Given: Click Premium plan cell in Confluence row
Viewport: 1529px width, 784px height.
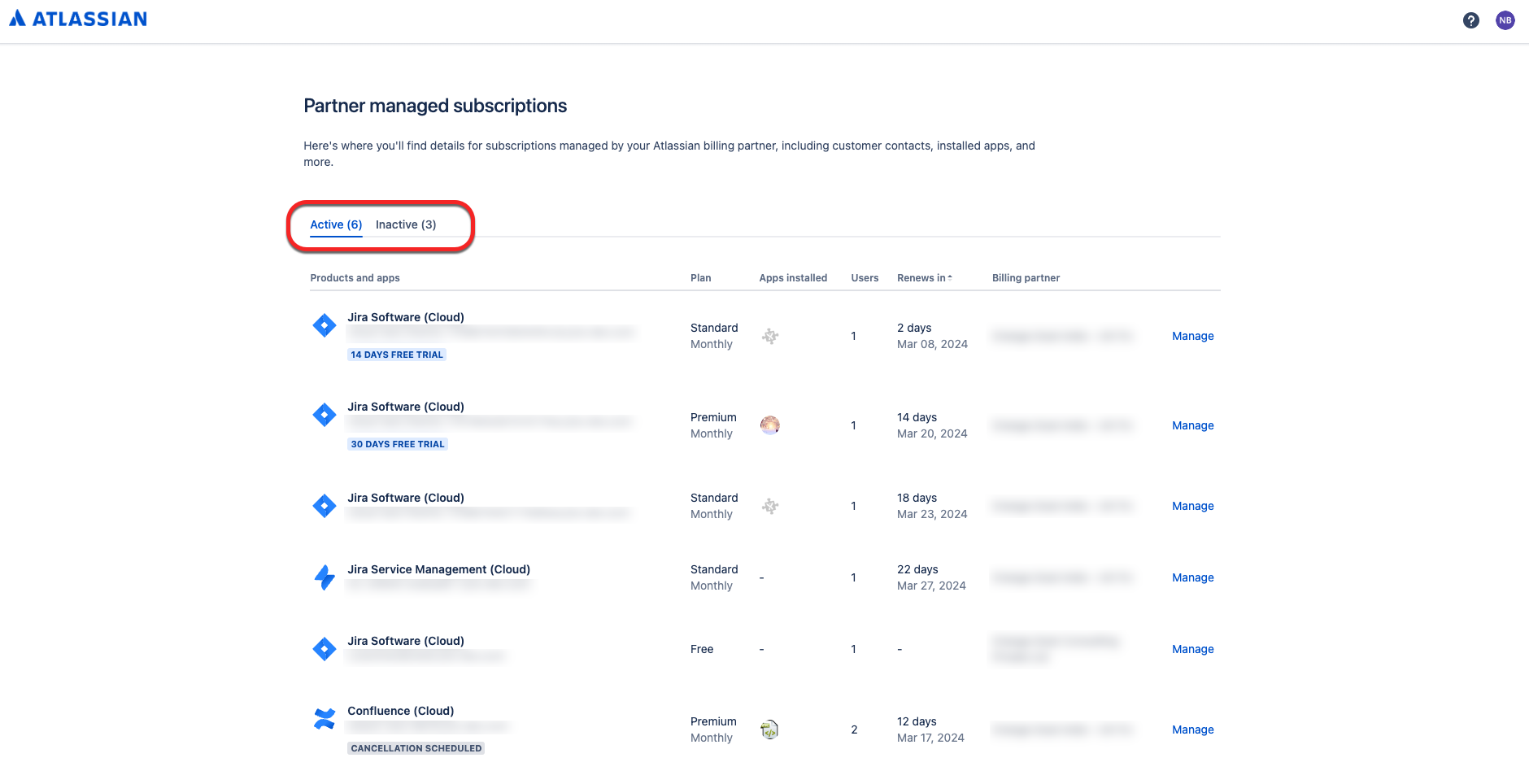Looking at the screenshot, I should coord(713,721).
